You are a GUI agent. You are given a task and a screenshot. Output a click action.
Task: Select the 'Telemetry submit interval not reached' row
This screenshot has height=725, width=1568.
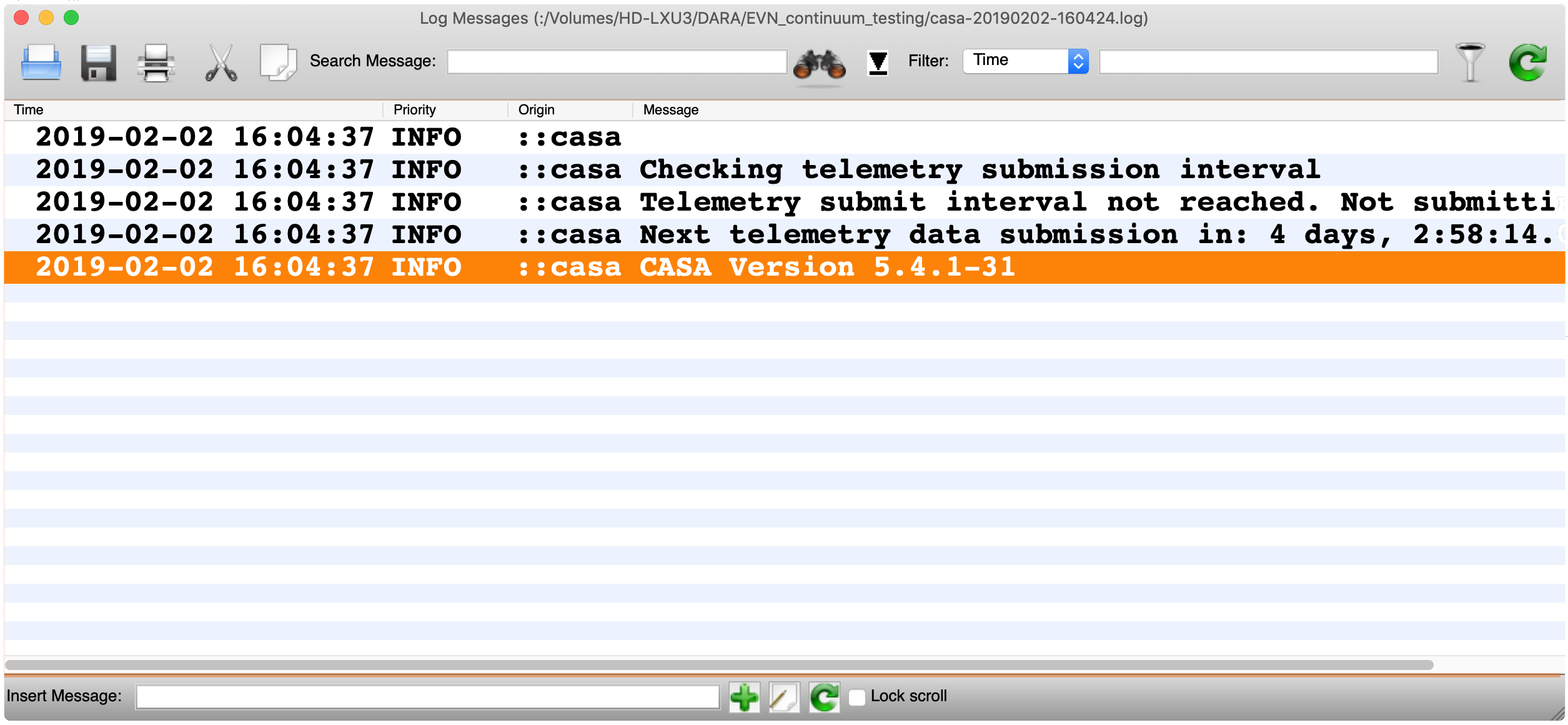[x=785, y=202]
